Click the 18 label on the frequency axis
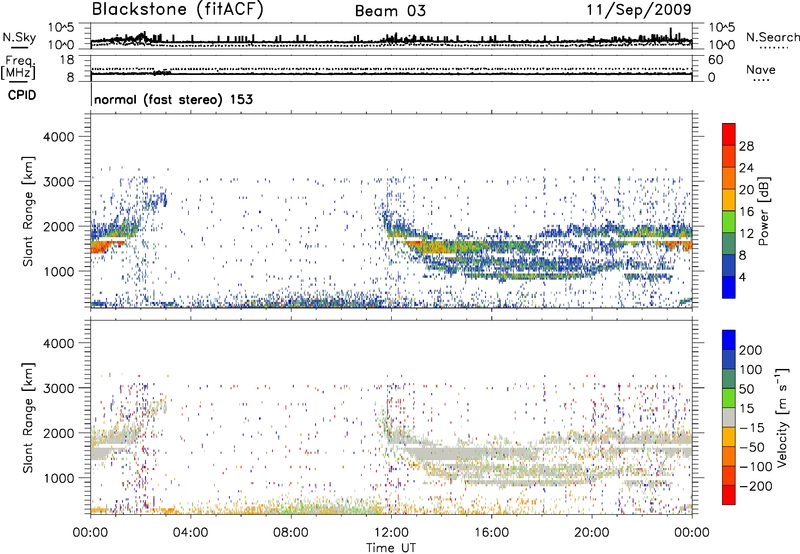Viewport: 800px width, 554px height. coord(67,60)
